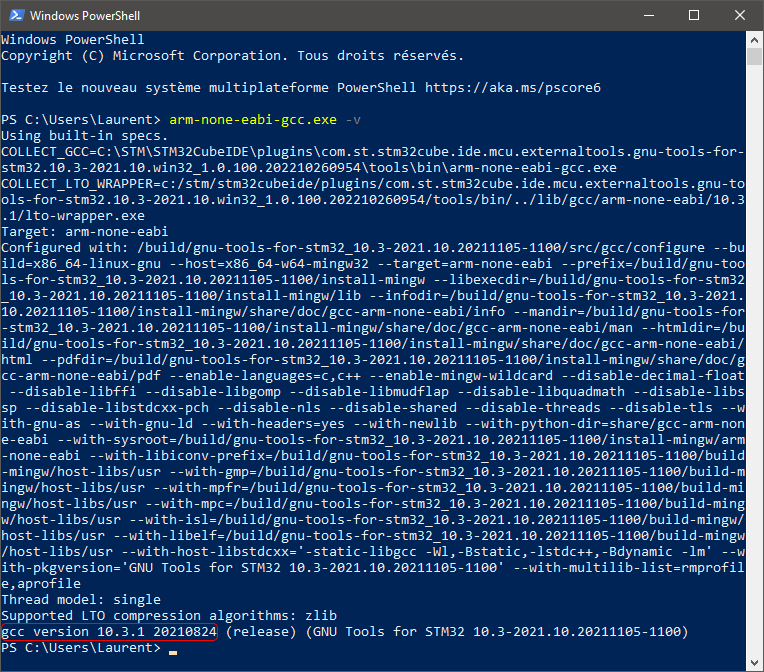Click 'Tous droits réservés.' text
This screenshot has width=764, height=672.
click(x=380, y=56)
